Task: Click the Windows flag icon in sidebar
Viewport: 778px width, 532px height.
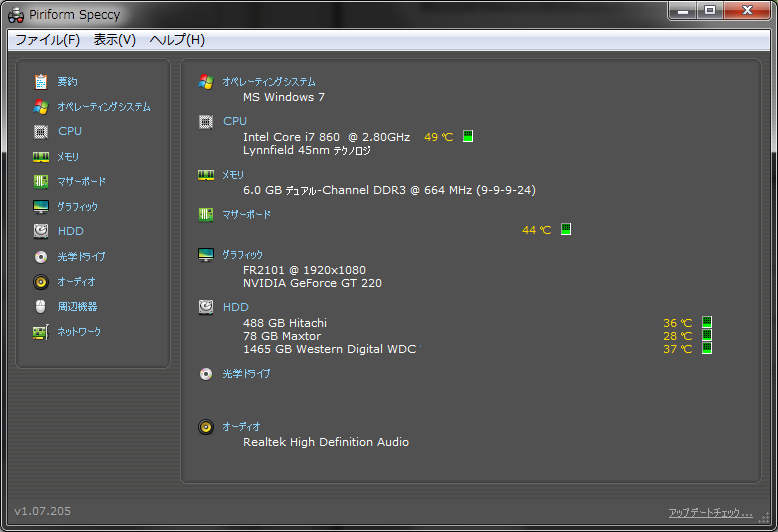Action: (41, 107)
